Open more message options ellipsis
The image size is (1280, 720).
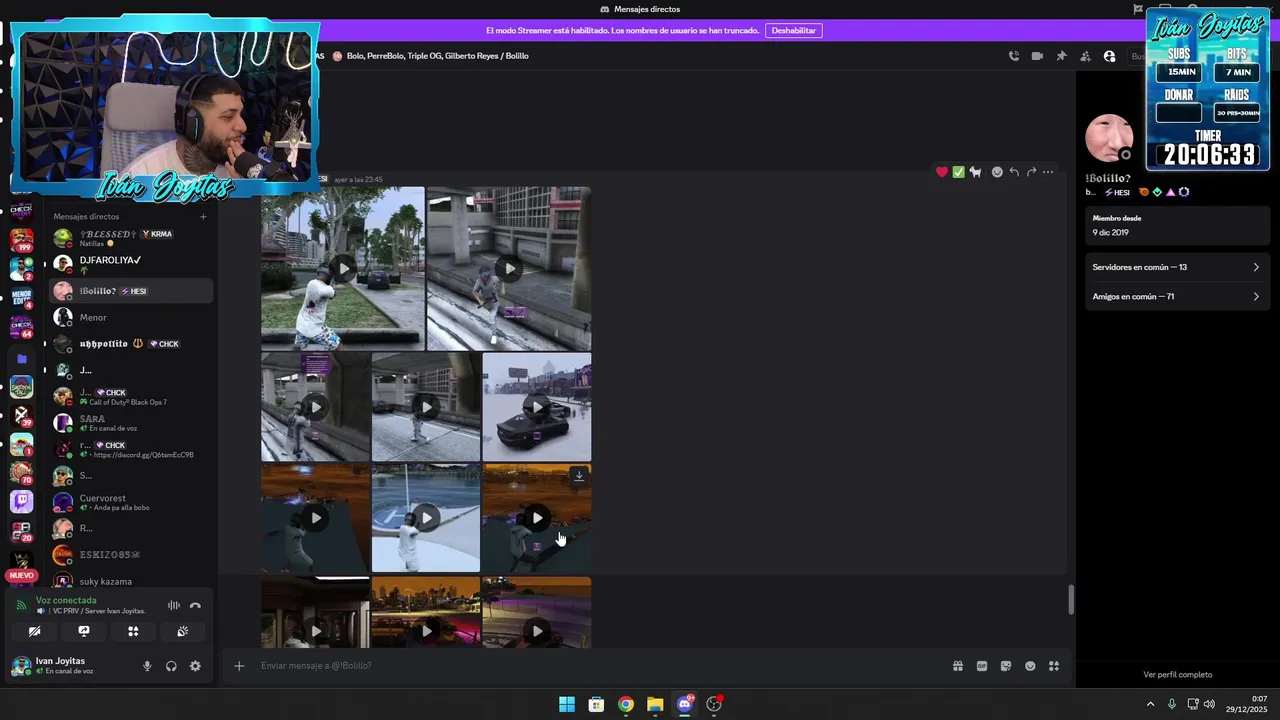[1048, 172]
